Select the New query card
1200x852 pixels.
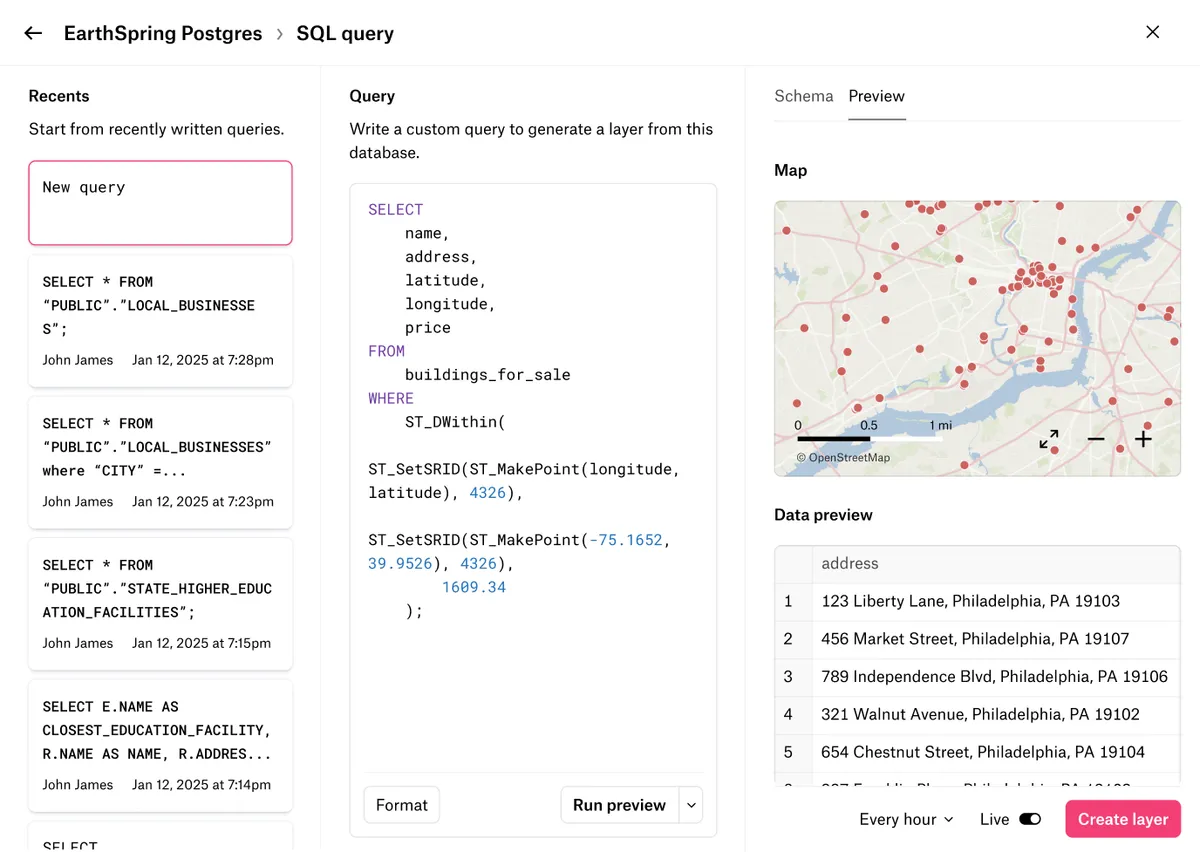click(160, 203)
